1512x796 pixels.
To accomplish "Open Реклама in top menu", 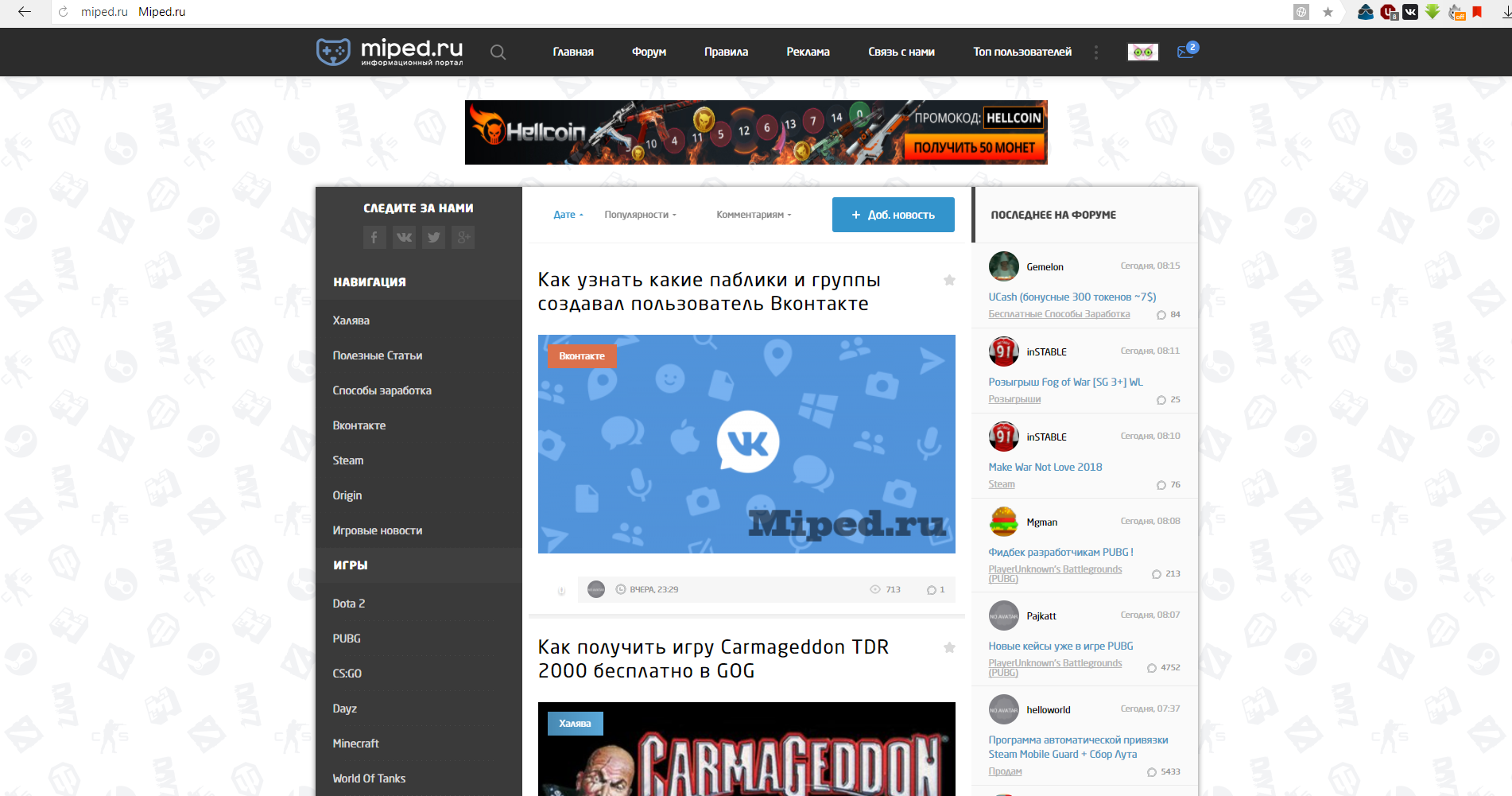I will tap(808, 52).
